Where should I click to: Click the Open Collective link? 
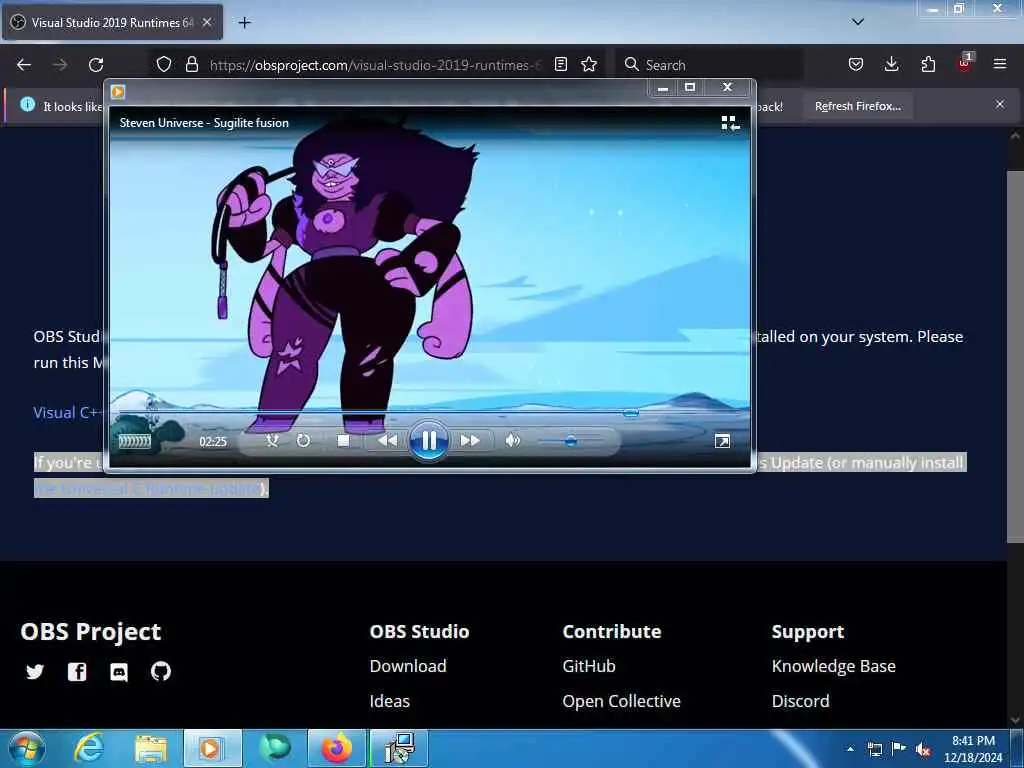[622, 701]
